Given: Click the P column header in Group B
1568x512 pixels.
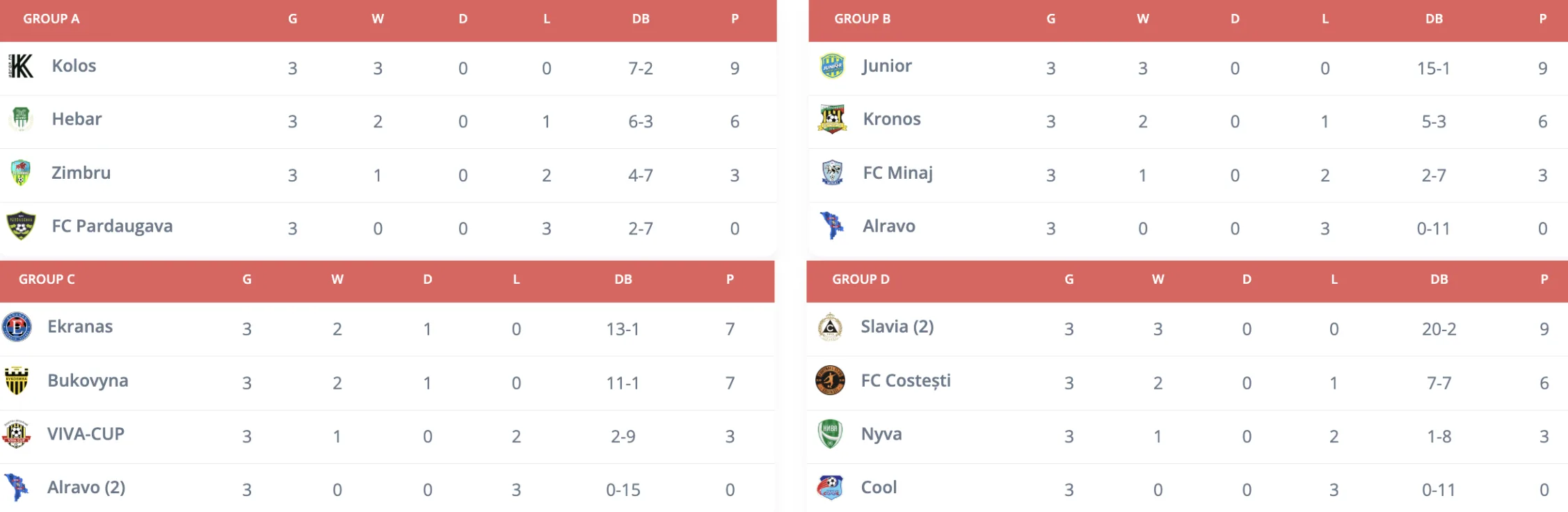Looking at the screenshot, I should tap(1542, 19).
